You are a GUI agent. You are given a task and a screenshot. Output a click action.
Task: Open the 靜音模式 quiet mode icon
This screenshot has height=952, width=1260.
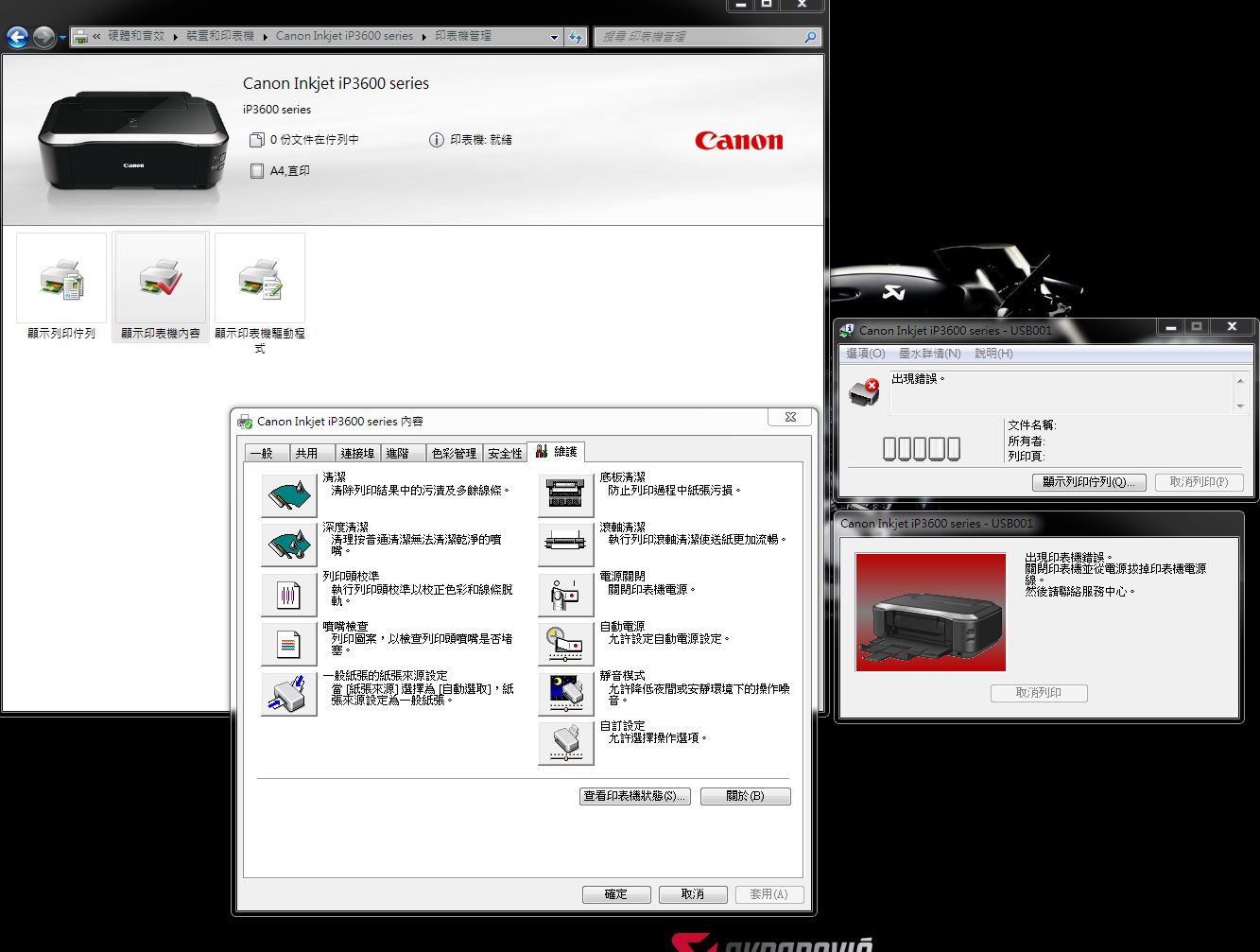tap(566, 694)
